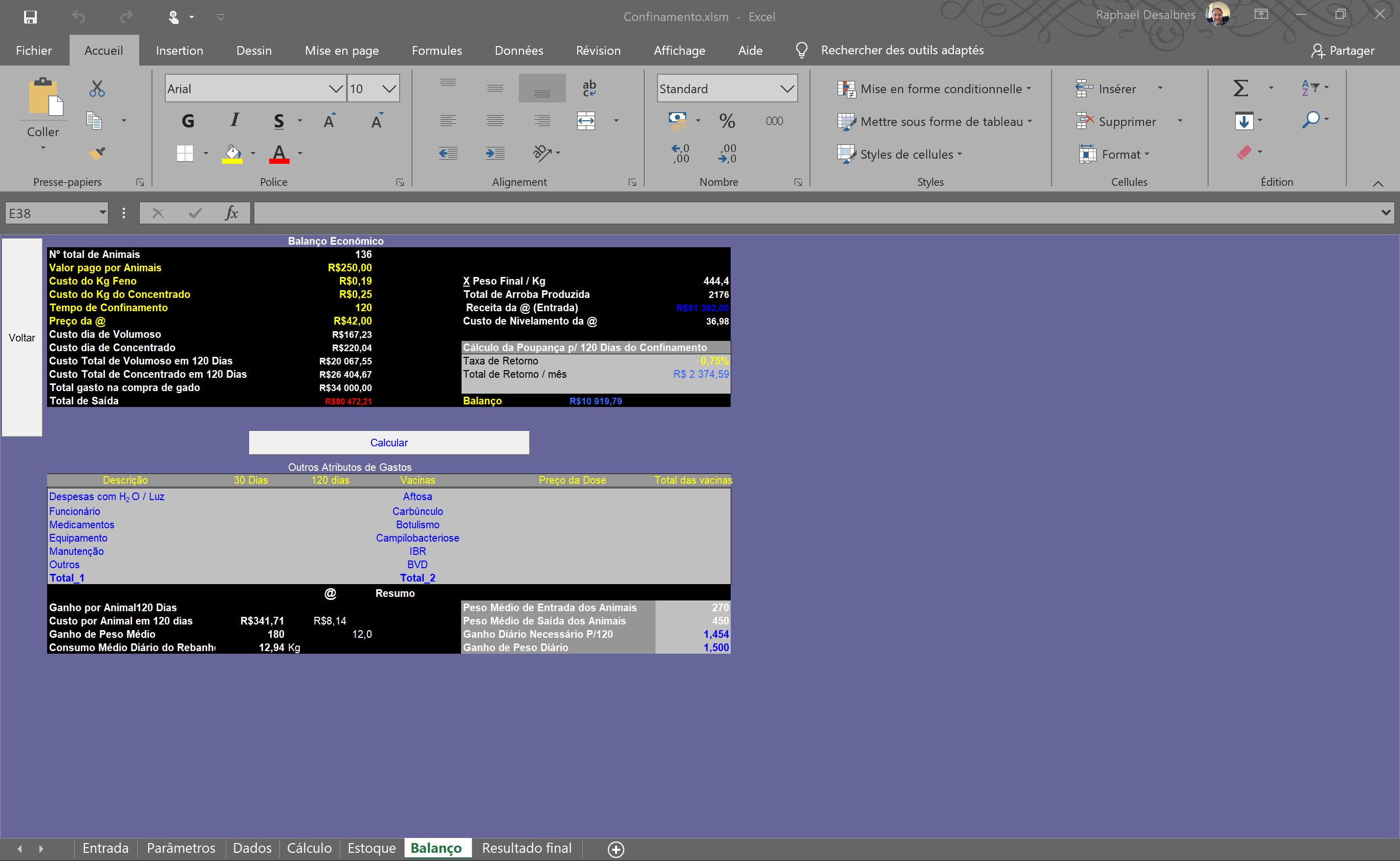Expand Mettre sous forme de tableau

pos(934,121)
